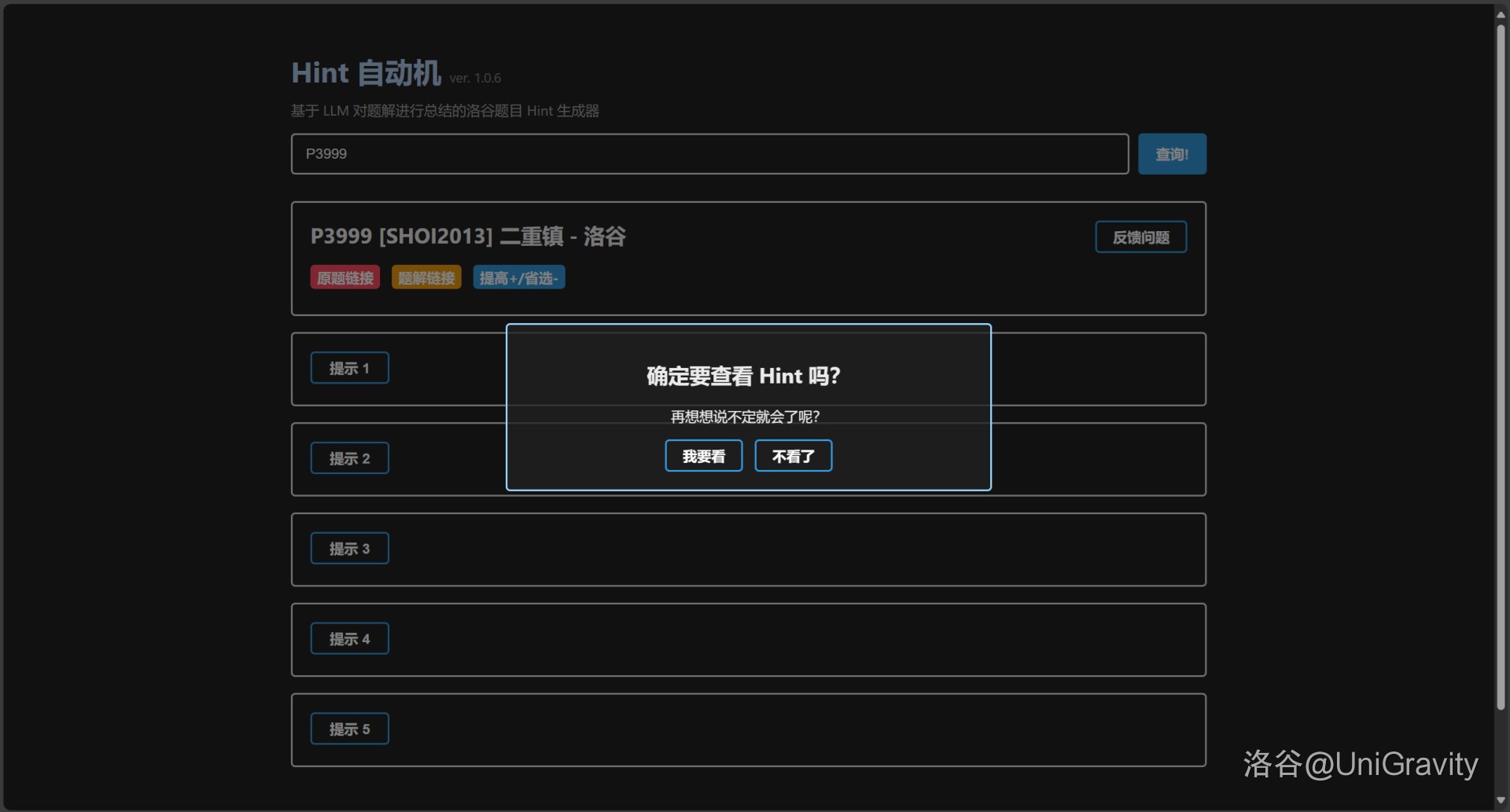
Task: Click the P3999 [SHOI2013] 二重镇 problem title
Action: point(468,237)
